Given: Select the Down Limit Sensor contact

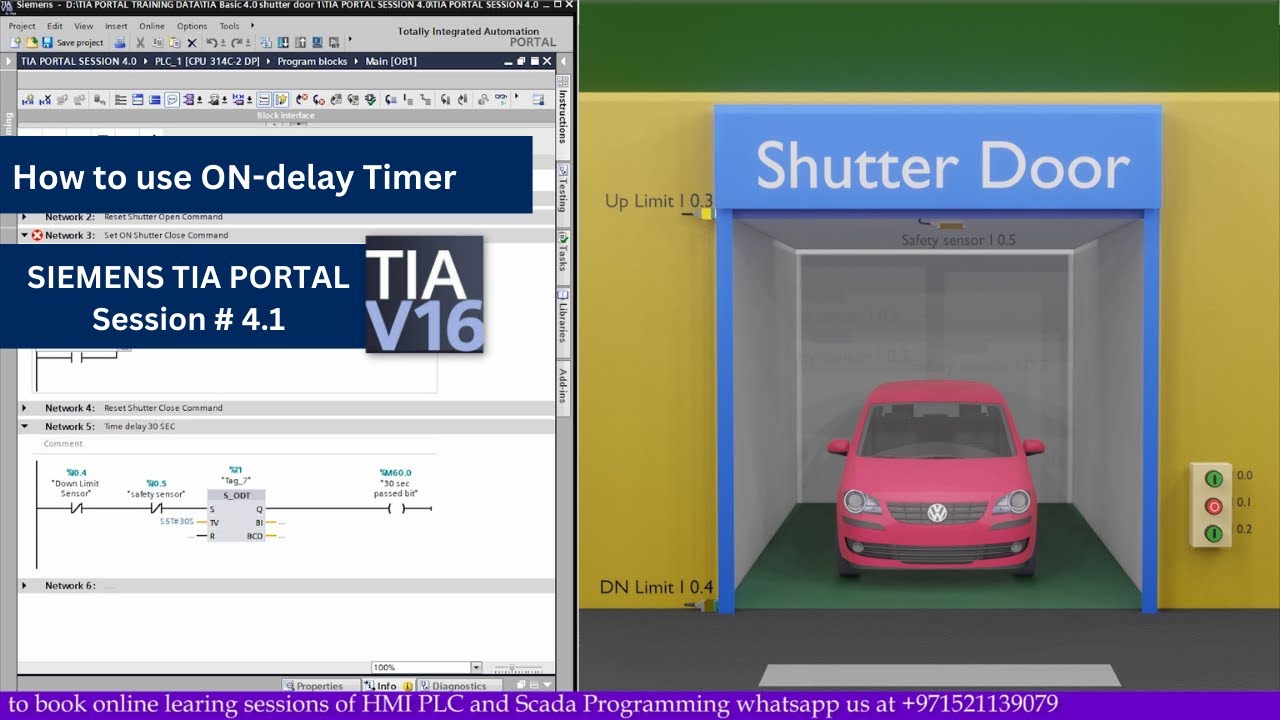Looking at the screenshot, I should click(x=76, y=509).
